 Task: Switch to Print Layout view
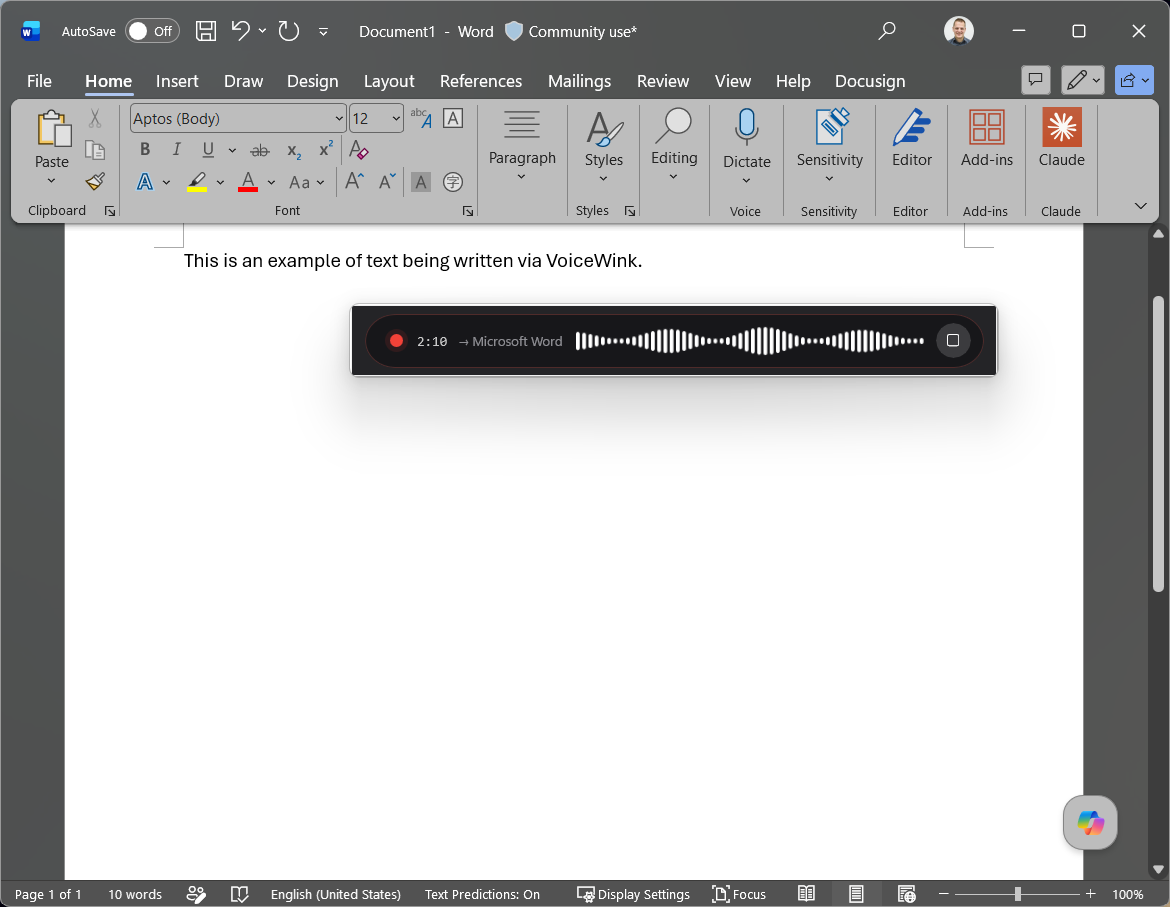pyautogui.click(x=856, y=894)
